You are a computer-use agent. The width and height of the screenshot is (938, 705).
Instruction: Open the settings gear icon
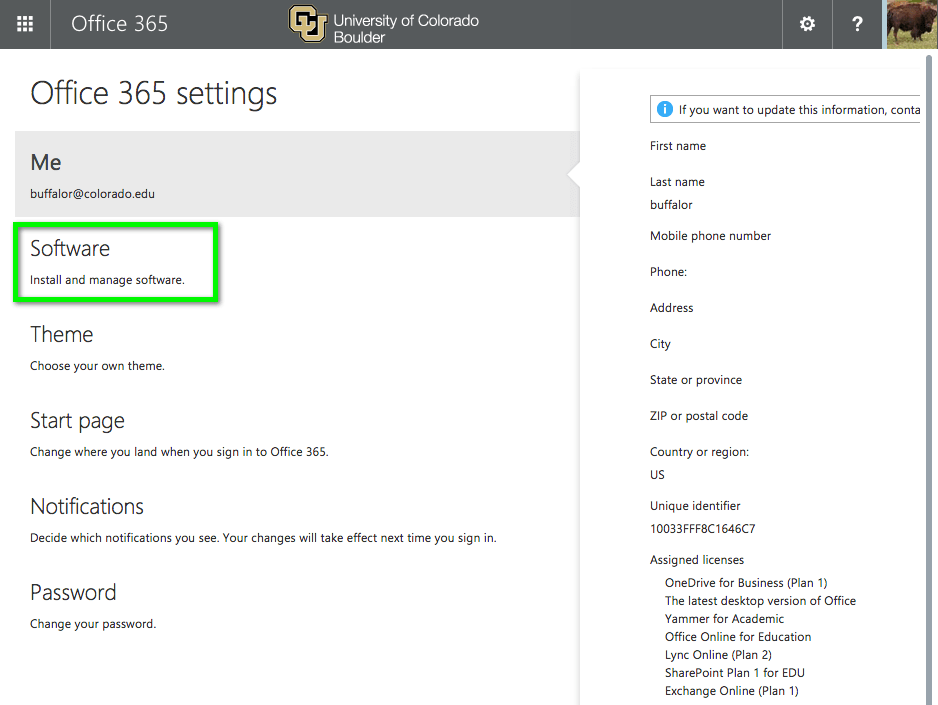807,24
